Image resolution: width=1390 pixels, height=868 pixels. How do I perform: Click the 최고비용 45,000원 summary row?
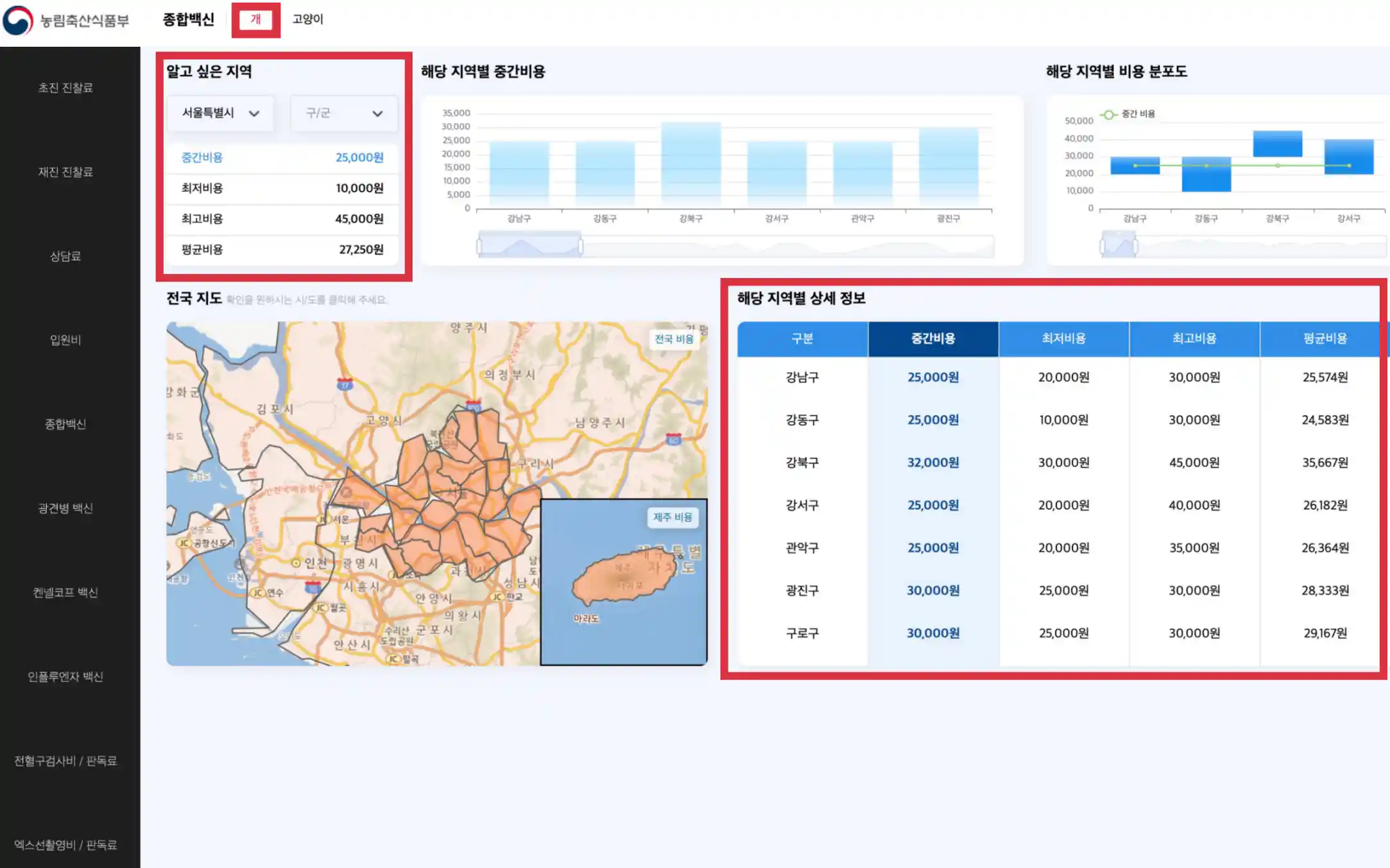coord(282,219)
